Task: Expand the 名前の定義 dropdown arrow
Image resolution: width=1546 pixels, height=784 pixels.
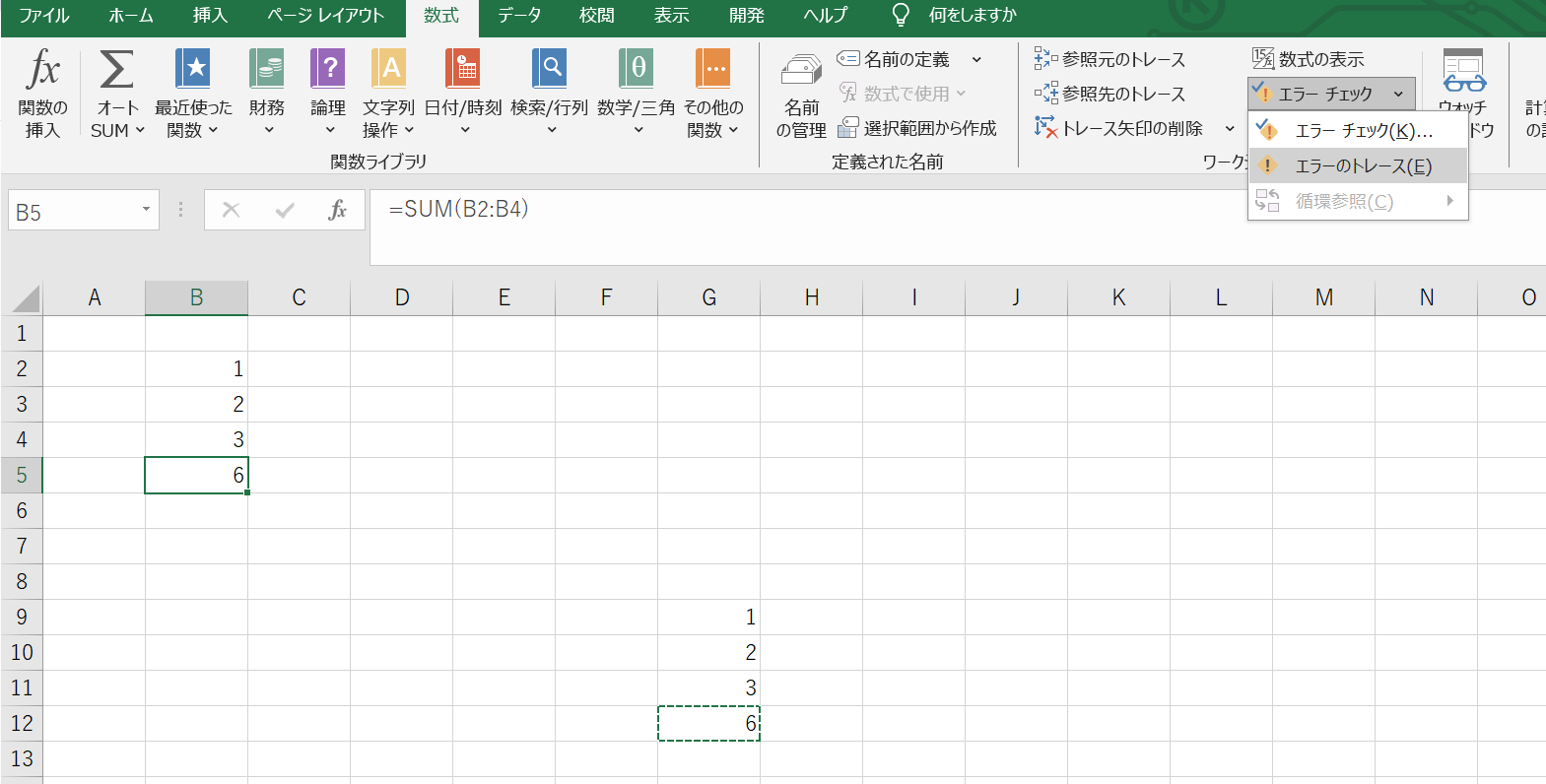Action: click(x=976, y=59)
